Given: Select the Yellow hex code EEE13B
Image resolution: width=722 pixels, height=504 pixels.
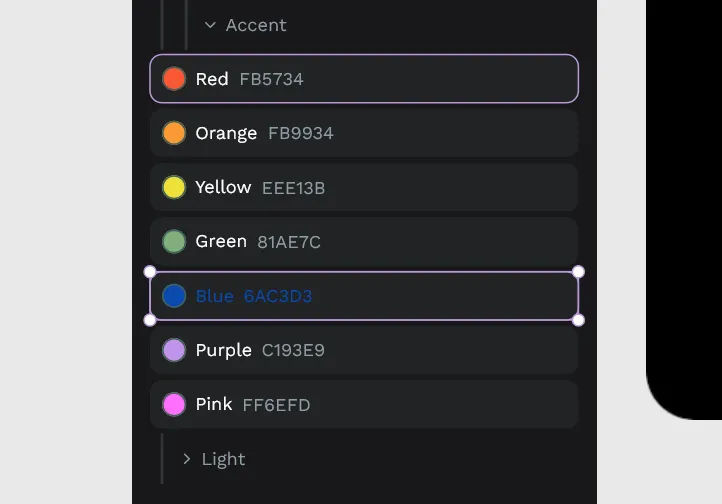Looking at the screenshot, I should [x=293, y=188].
